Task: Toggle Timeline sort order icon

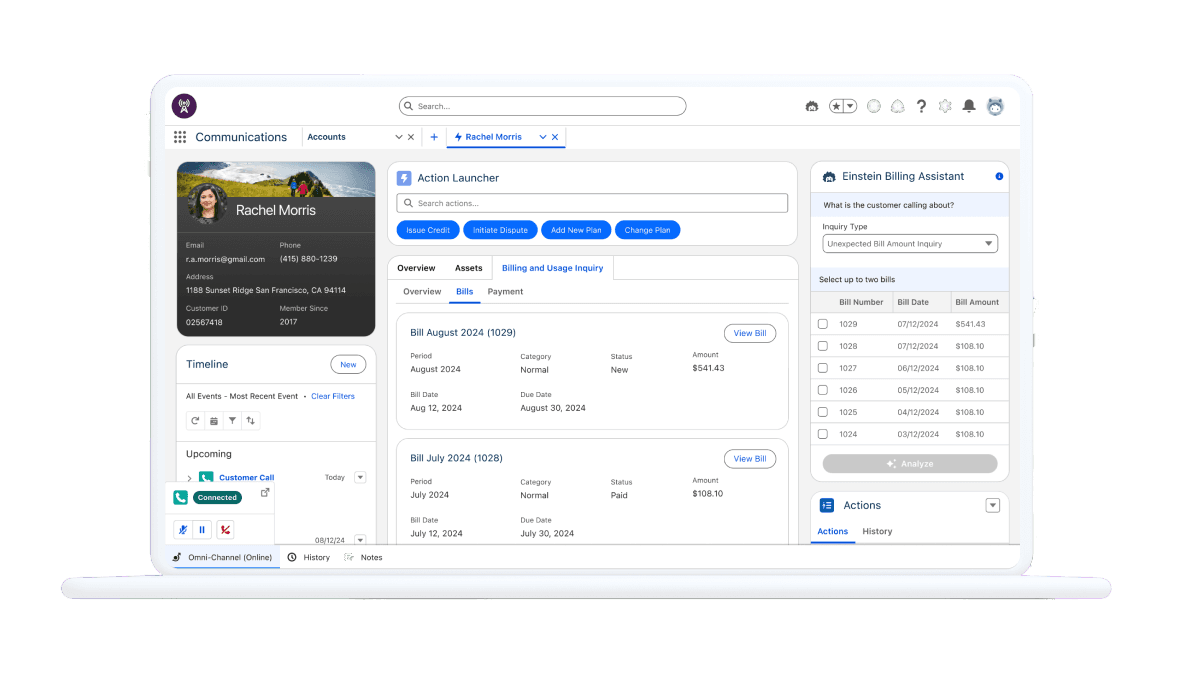Action: click(251, 421)
